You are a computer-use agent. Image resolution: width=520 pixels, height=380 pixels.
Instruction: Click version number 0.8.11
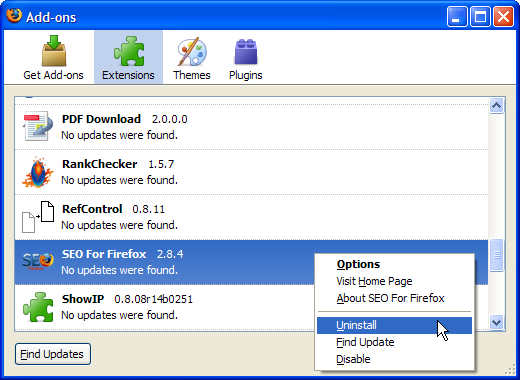(x=149, y=209)
